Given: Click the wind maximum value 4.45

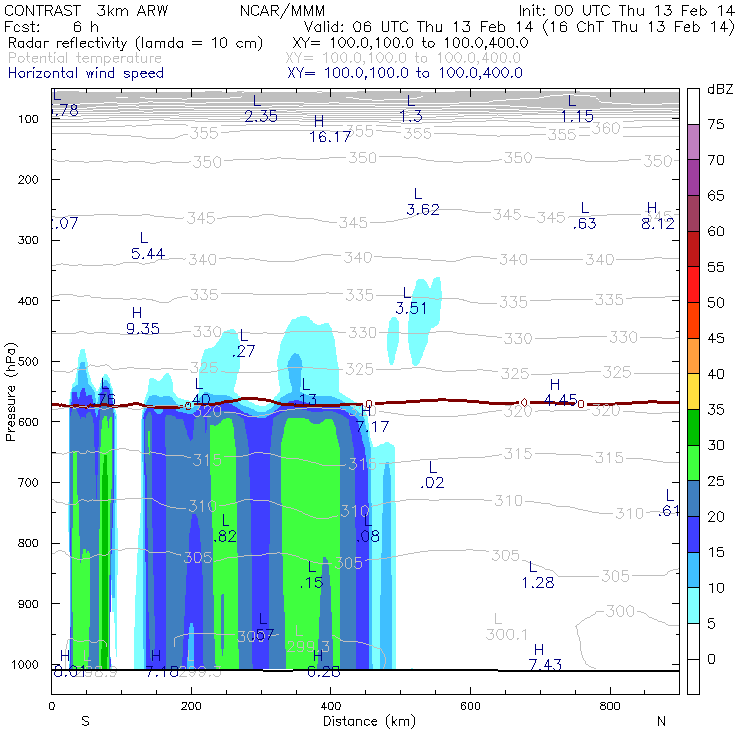Looking at the screenshot, I should pyautogui.click(x=561, y=401).
